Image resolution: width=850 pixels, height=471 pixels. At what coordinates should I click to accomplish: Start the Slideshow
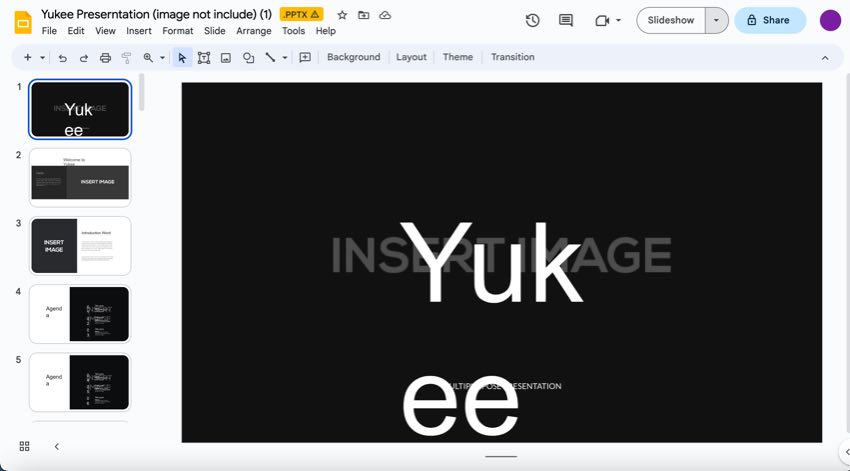[671, 21]
